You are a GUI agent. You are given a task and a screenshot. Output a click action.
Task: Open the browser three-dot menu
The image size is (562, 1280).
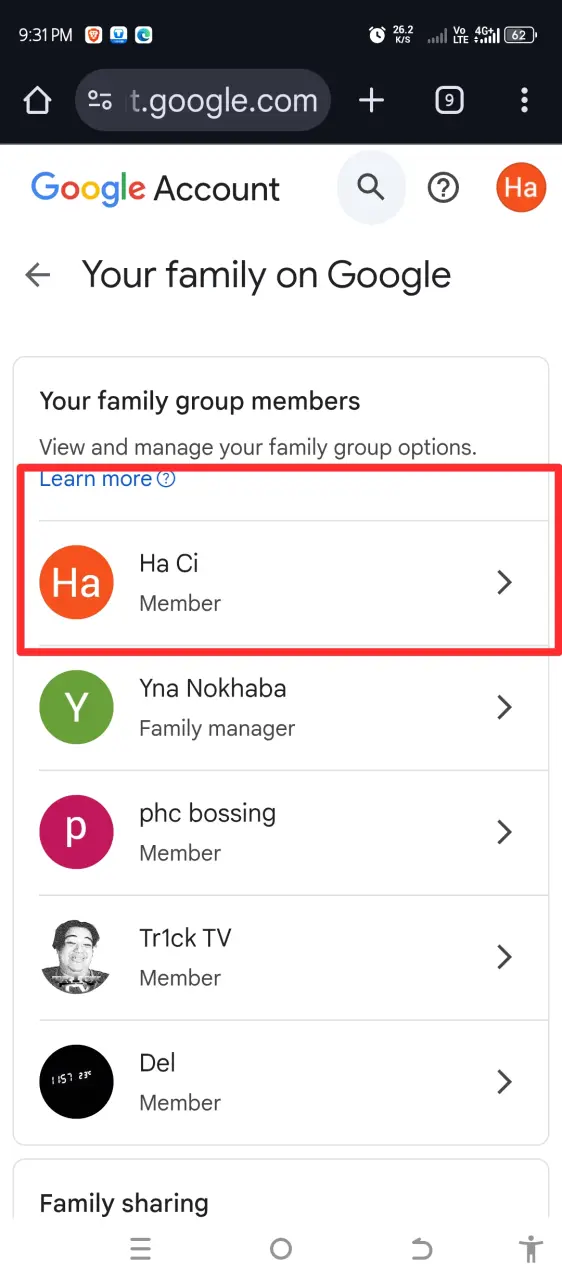pos(525,100)
